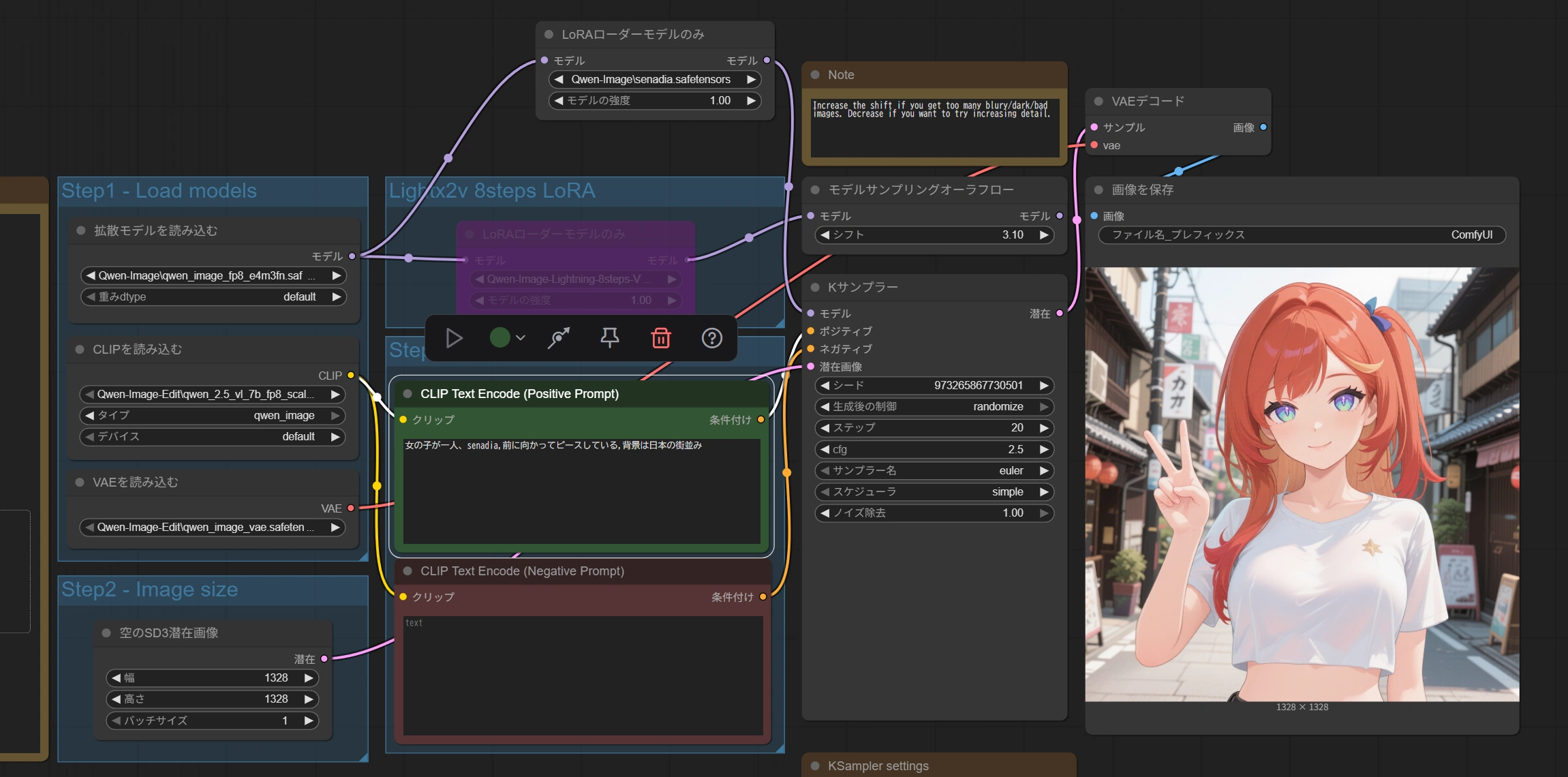
Task: Open node help question mark icon
Action: [x=712, y=338]
